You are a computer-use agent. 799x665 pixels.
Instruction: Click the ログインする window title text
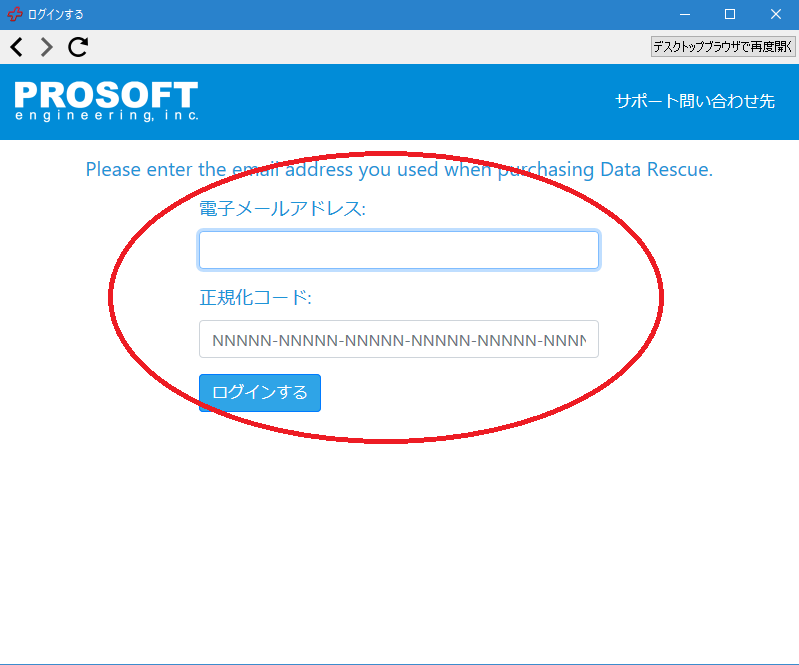click(x=56, y=15)
